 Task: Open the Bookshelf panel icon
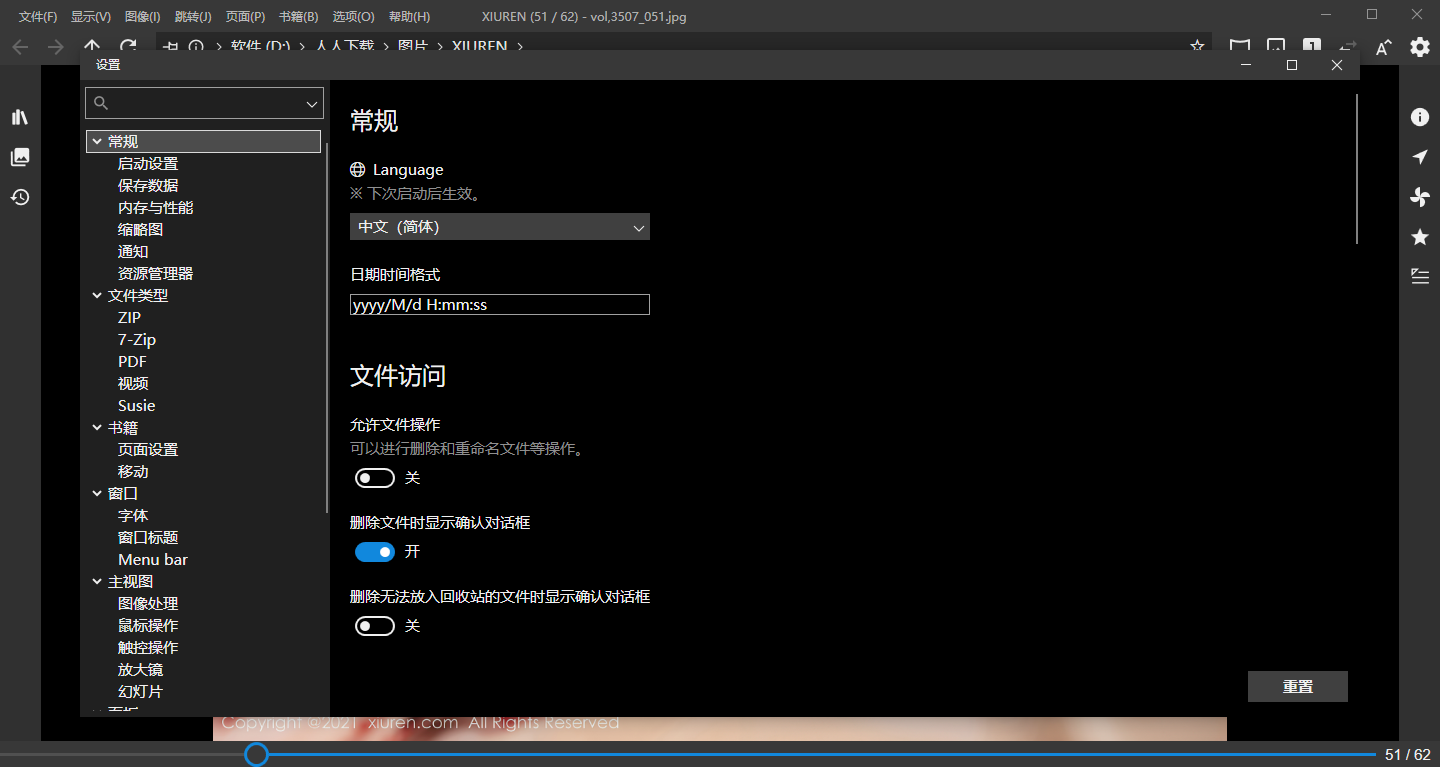click(x=19, y=117)
